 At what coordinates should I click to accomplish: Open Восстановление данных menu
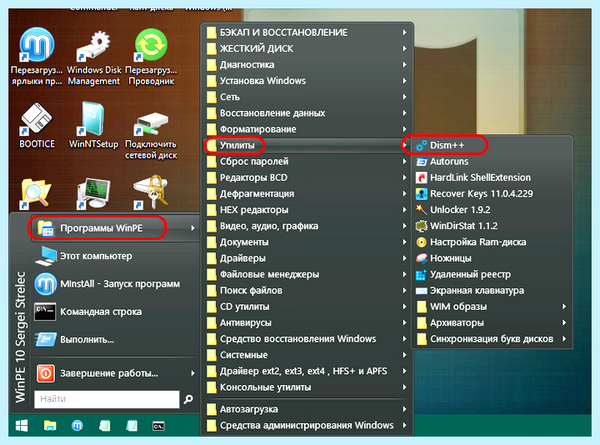[x=307, y=113]
